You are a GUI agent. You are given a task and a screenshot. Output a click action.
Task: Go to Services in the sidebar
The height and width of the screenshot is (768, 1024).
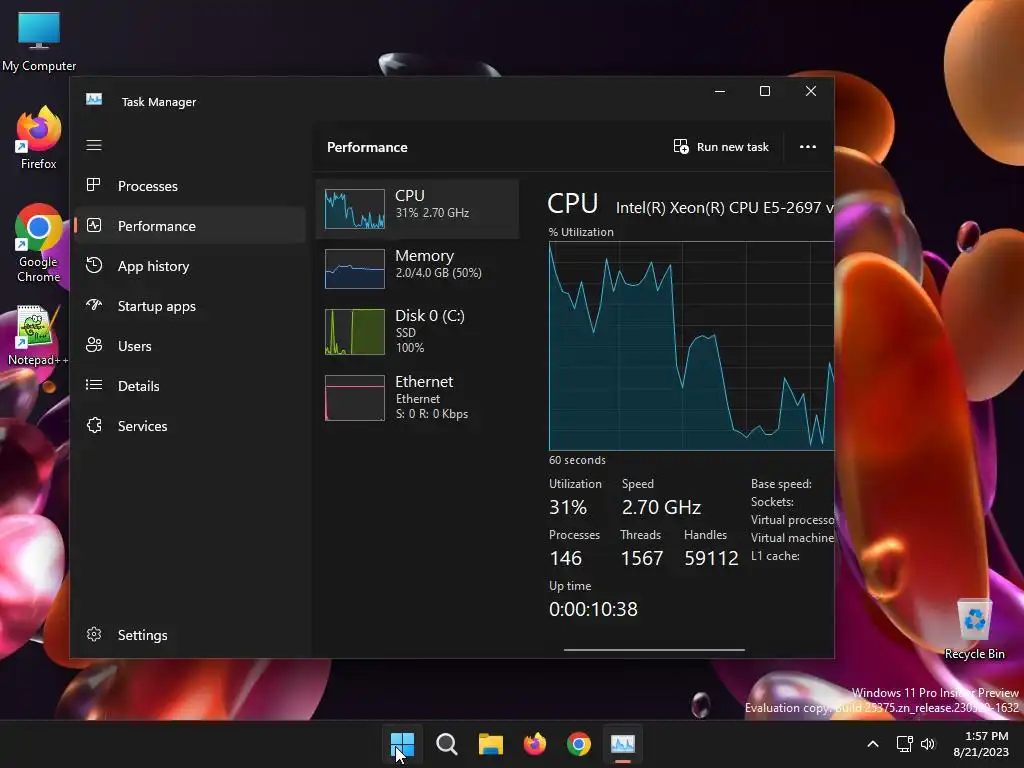189,426
